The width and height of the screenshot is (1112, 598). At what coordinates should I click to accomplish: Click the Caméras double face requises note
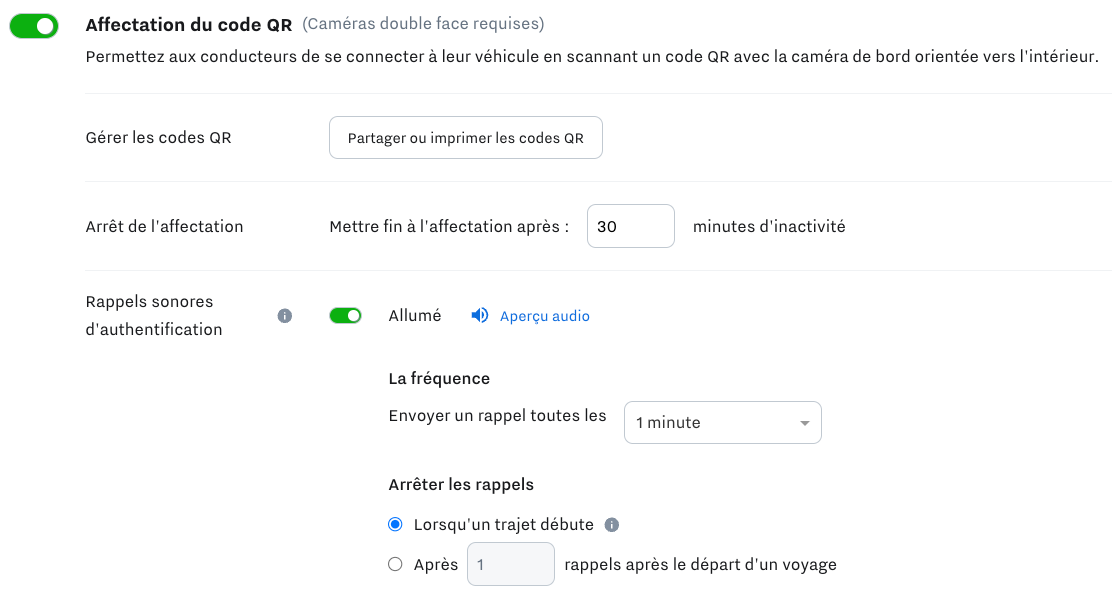coord(423,24)
